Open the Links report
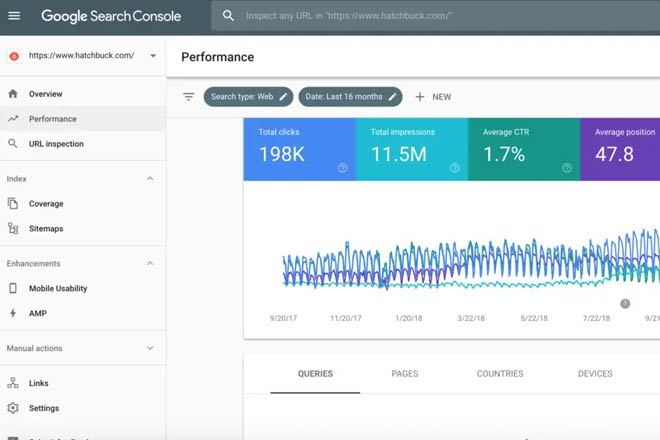 [x=39, y=383]
